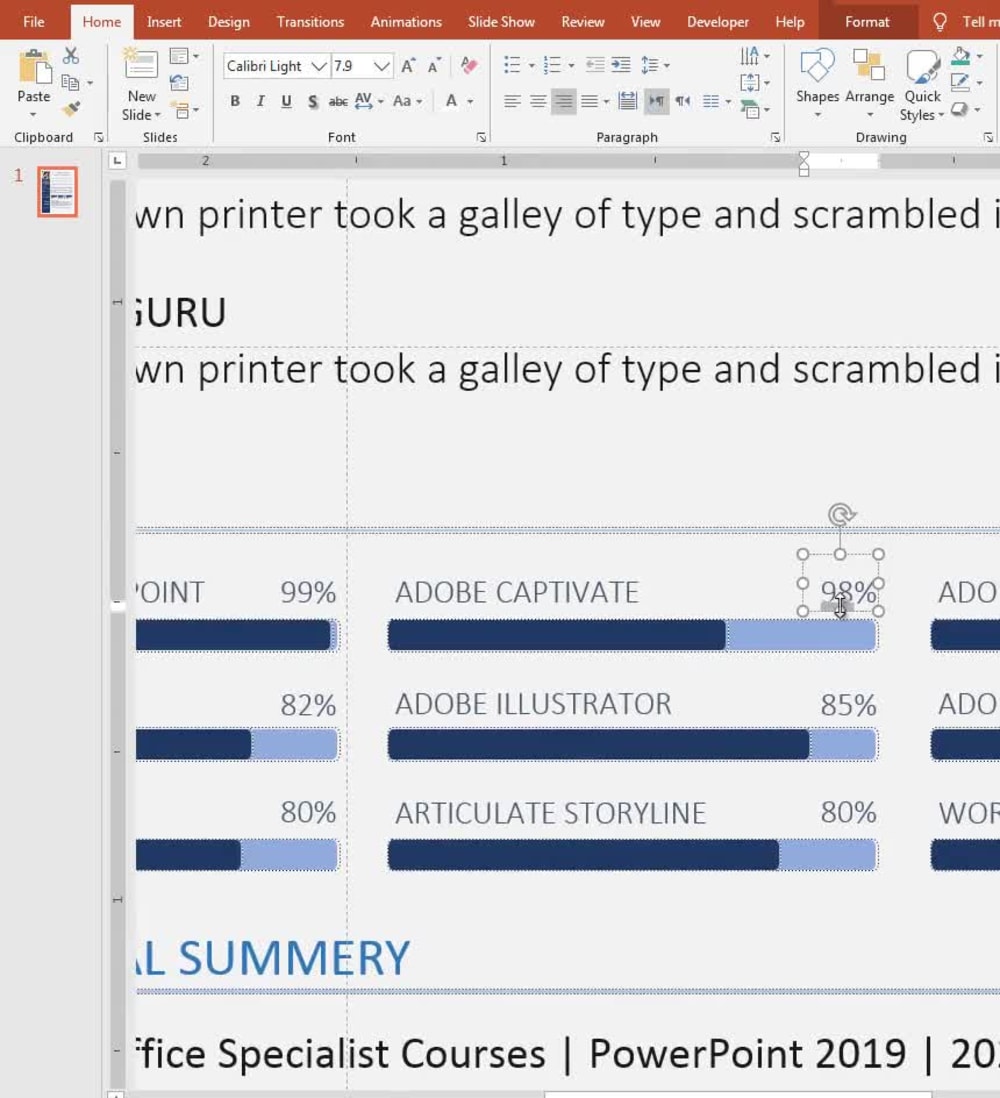Viewport: 1000px width, 1098px height.
Task: Click Convert to SmartArt button
Action: [x=755, y=110]
